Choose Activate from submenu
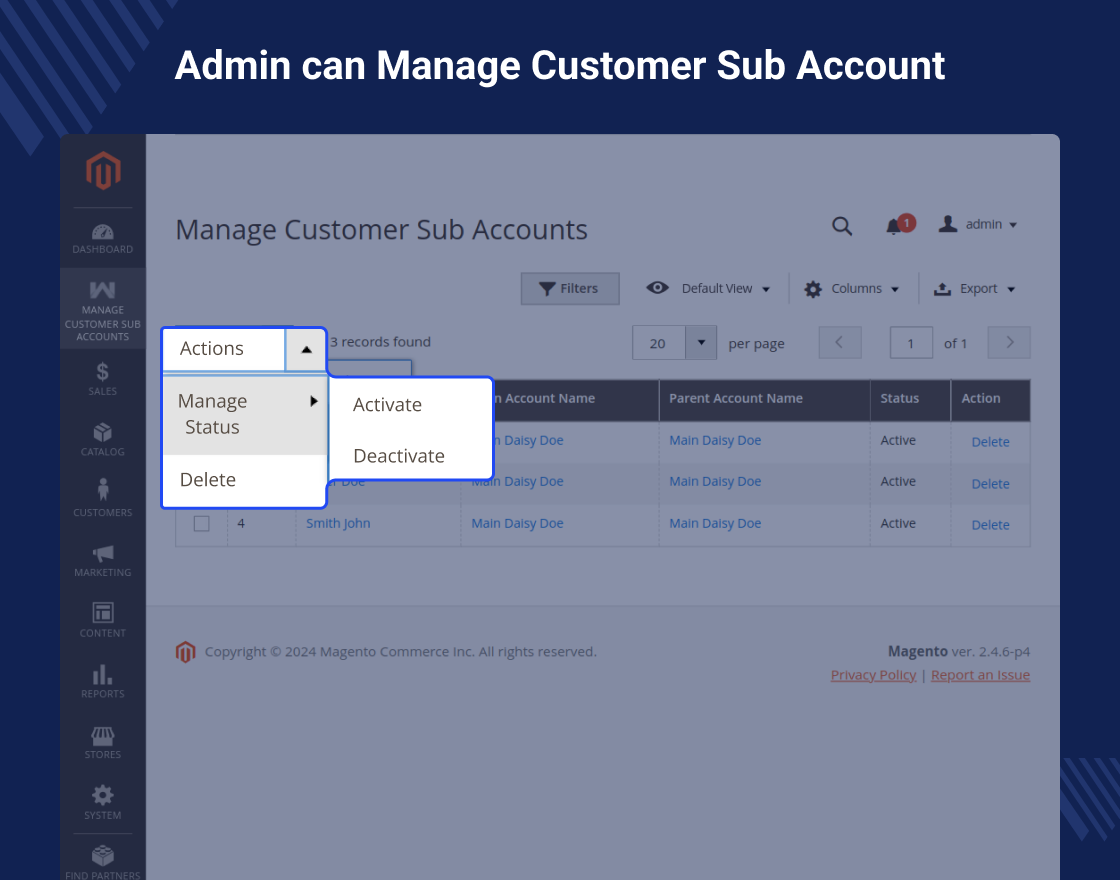Screen dimensions: 1120x880 (387, 404)
